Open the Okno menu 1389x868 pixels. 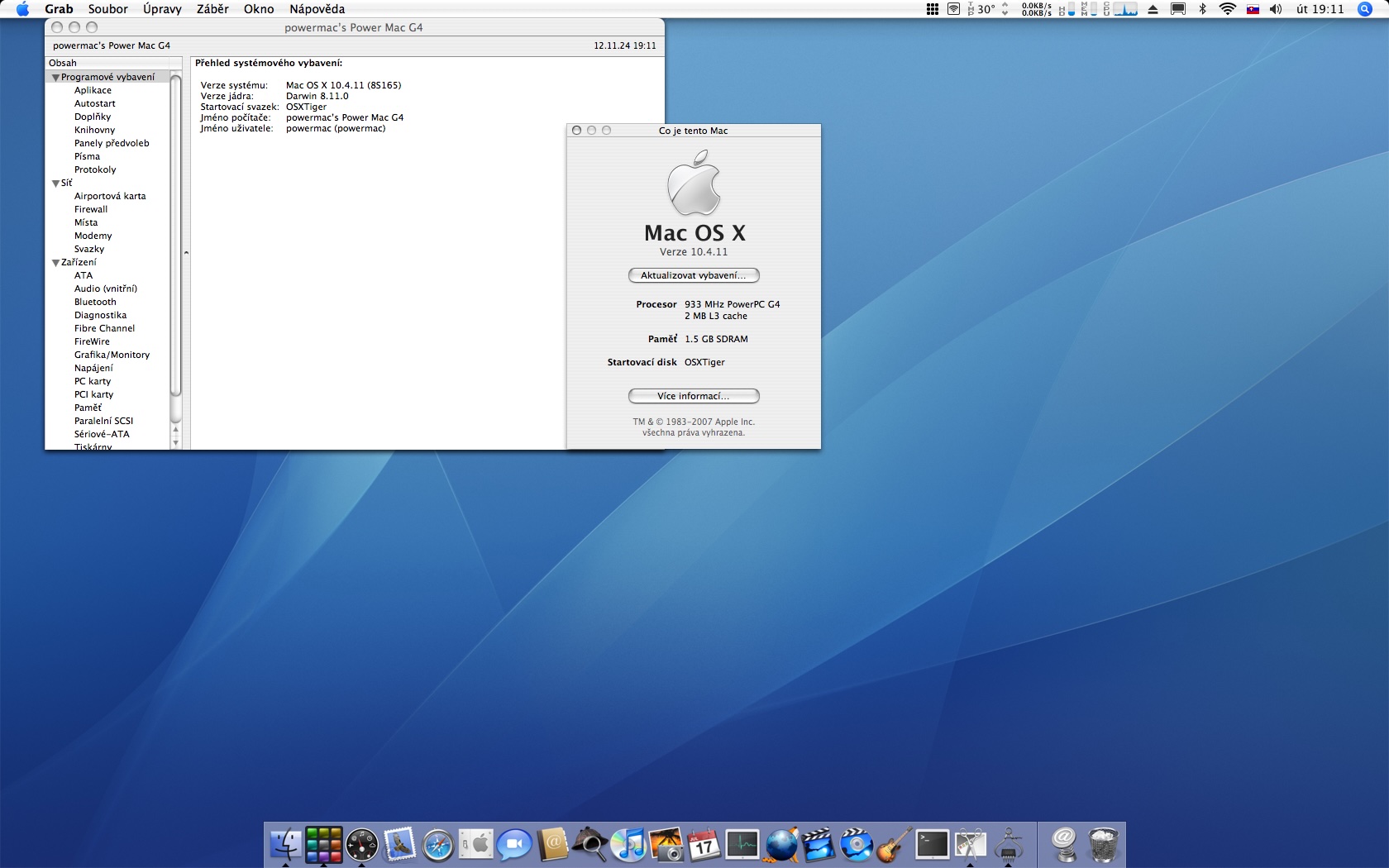[259, 9]
